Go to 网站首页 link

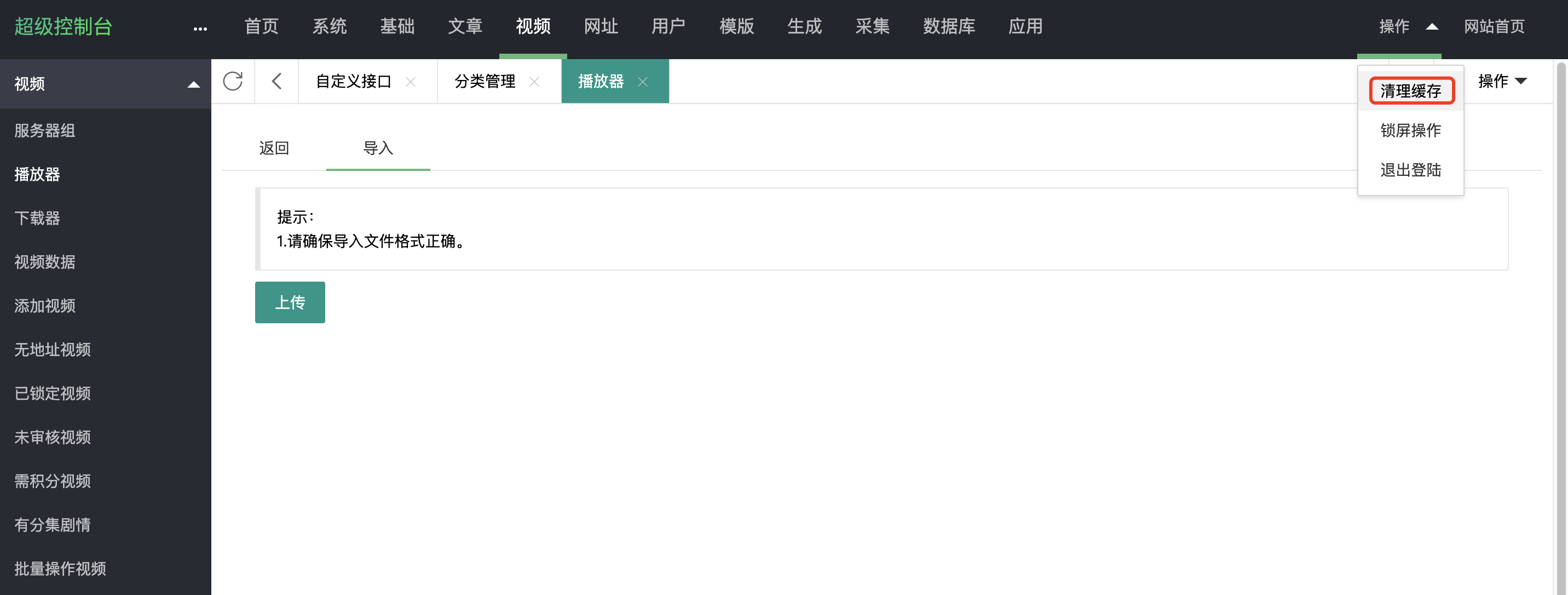click(1494, 26)
